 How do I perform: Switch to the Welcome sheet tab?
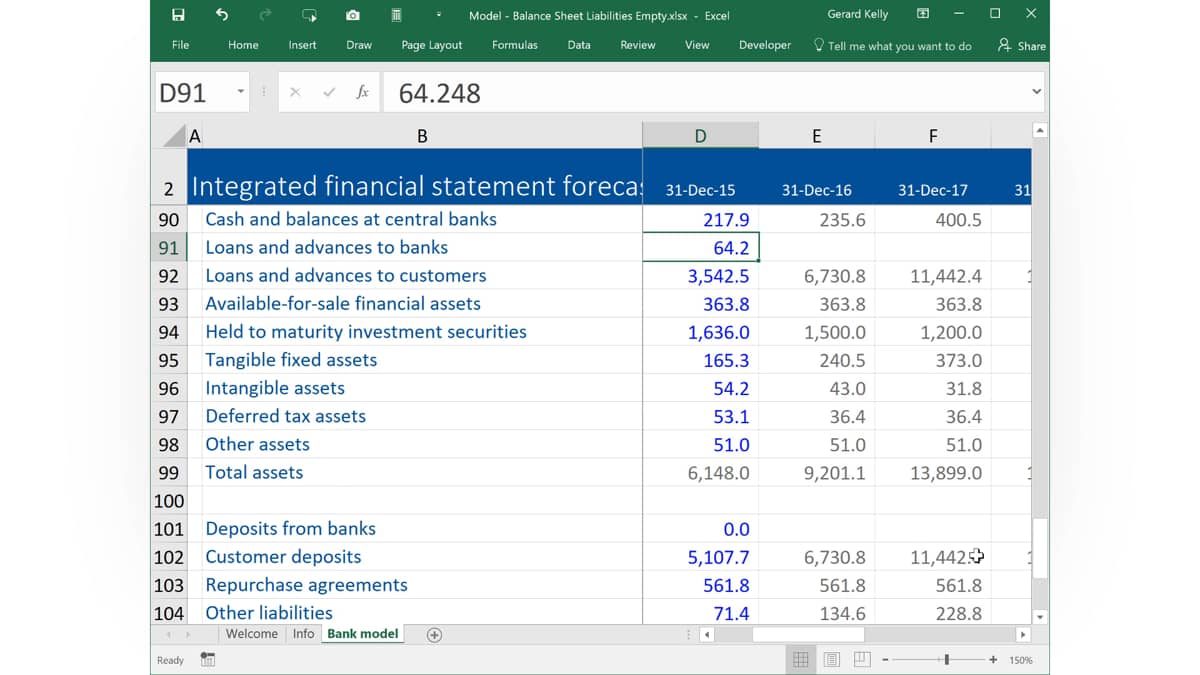pyautogui.click(x=252, y=634)
